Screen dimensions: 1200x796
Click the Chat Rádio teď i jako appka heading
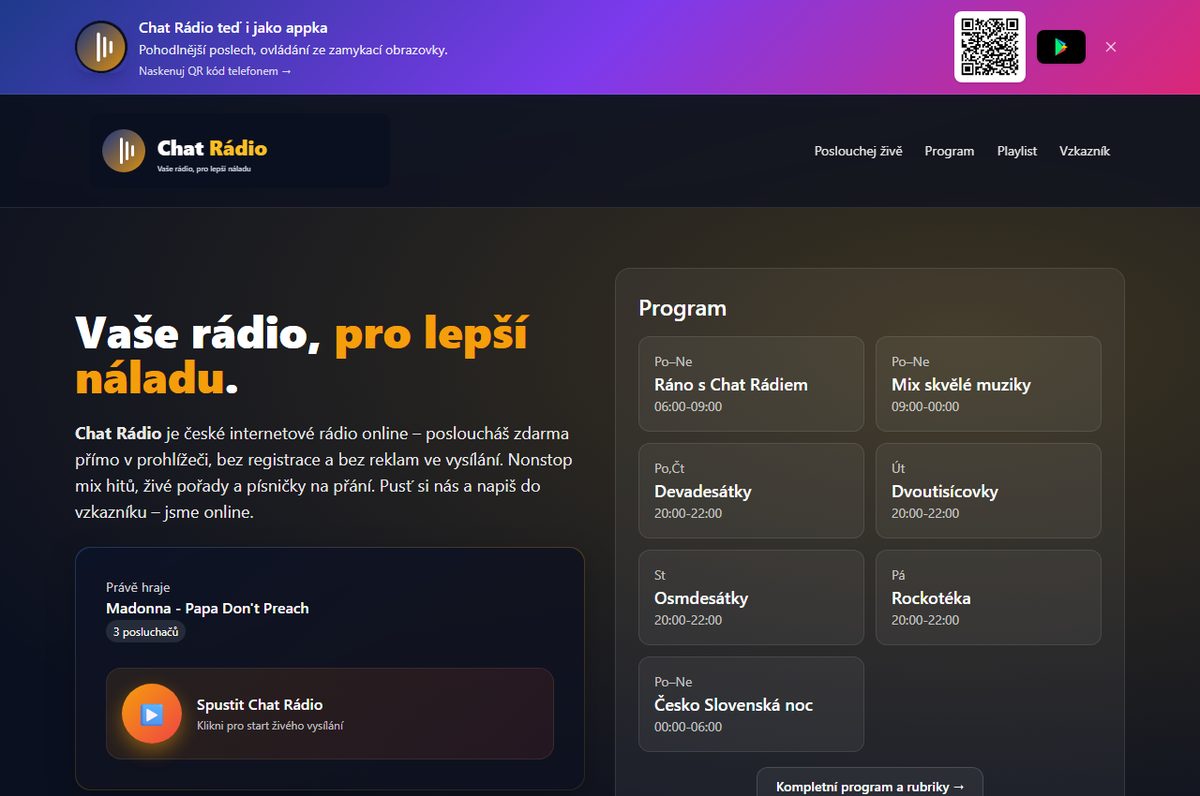[233, 28]
